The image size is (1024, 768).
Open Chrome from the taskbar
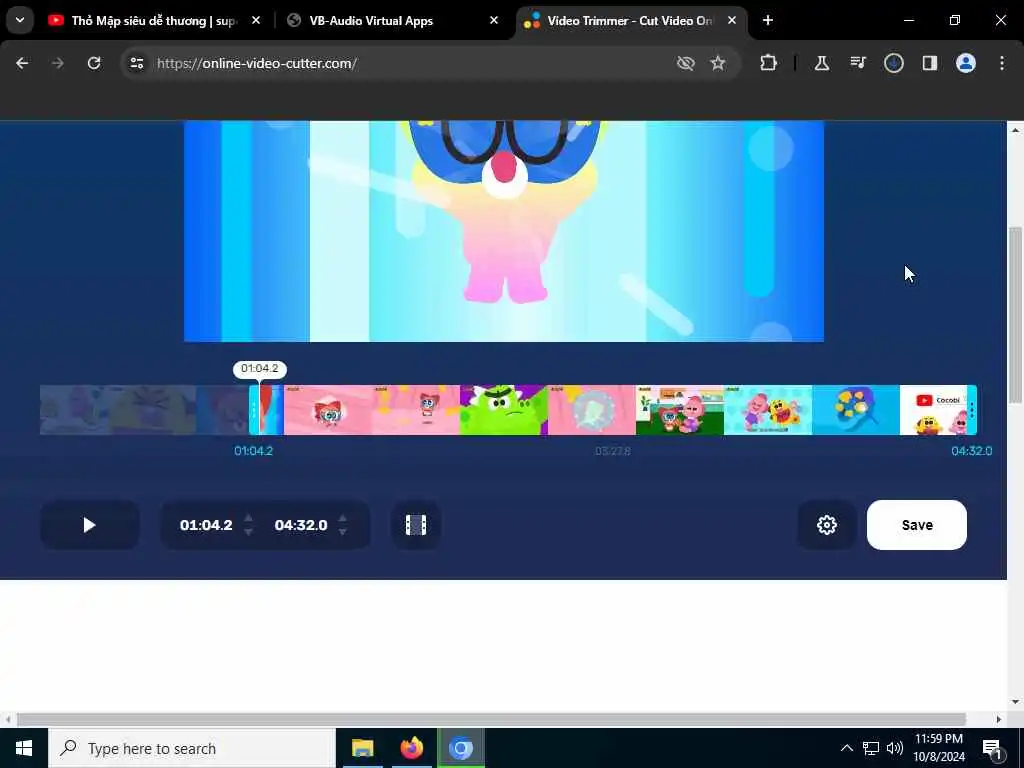coord(460,748)
